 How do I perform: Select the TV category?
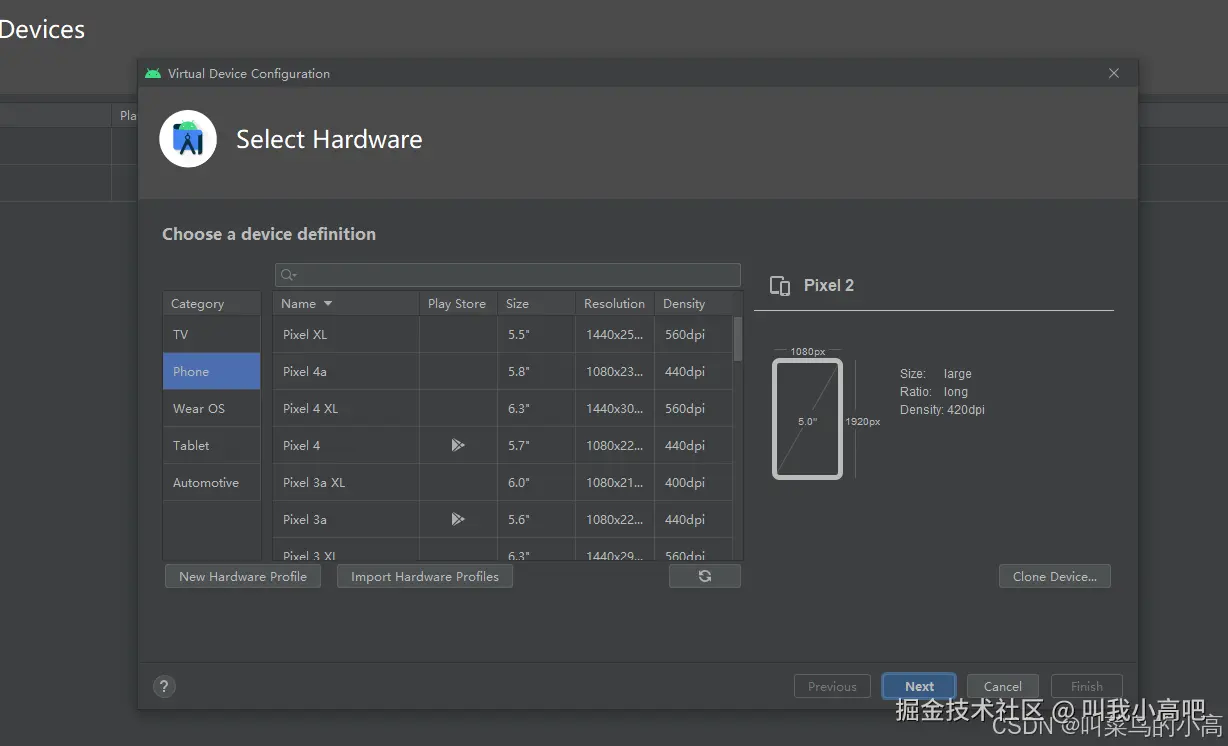212,334
